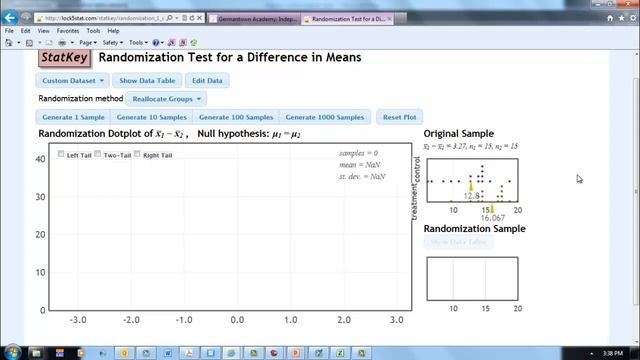
Task: Open the Safety dropdown in command bar
Action: pyautogui.click(x=113, y=42)
